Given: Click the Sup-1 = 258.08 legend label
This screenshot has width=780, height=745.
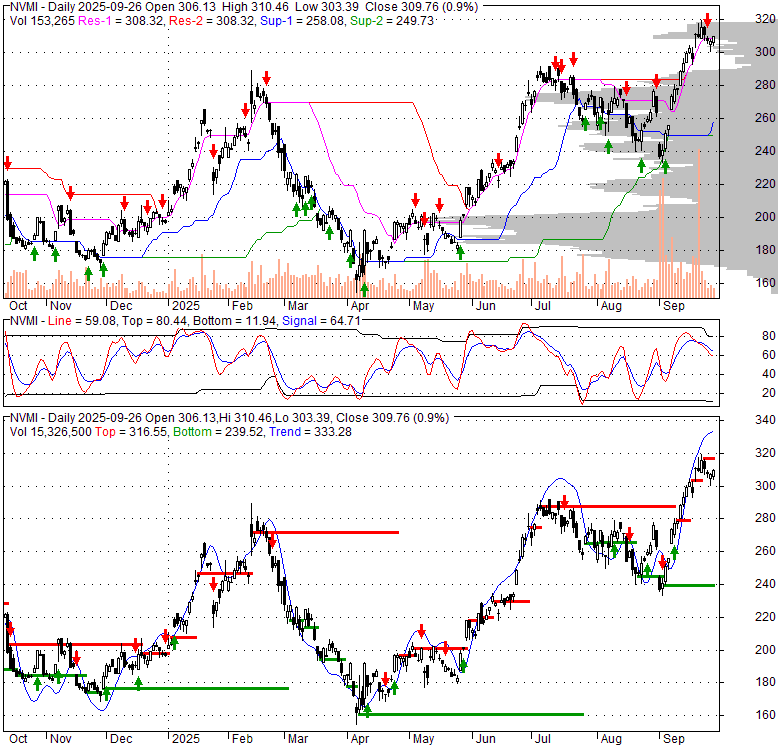Looking at the screenshot, I should 302,21.
